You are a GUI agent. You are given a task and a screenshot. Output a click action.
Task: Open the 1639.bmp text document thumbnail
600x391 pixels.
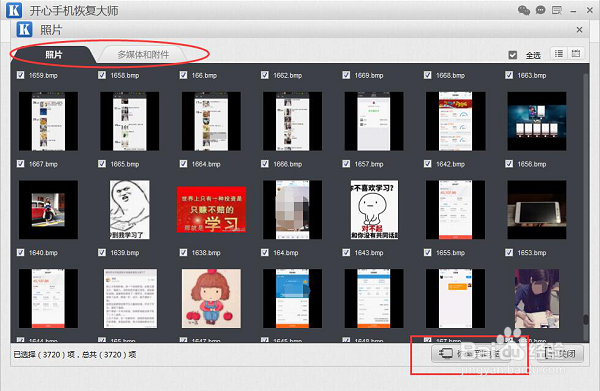click(x=130, y=298)
